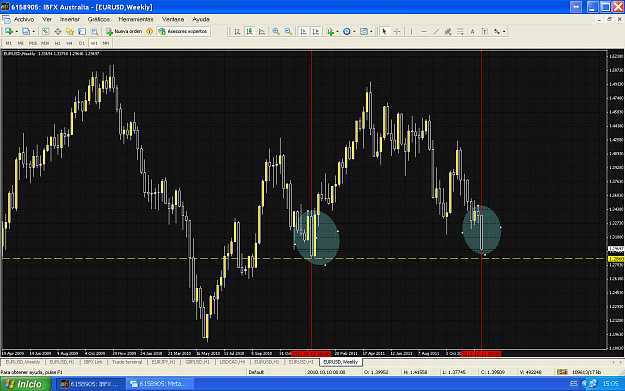Image resolution: width=625 pixels, height=391 pixels.
Task: Click the Inicio start button
Action: (26, 384)
